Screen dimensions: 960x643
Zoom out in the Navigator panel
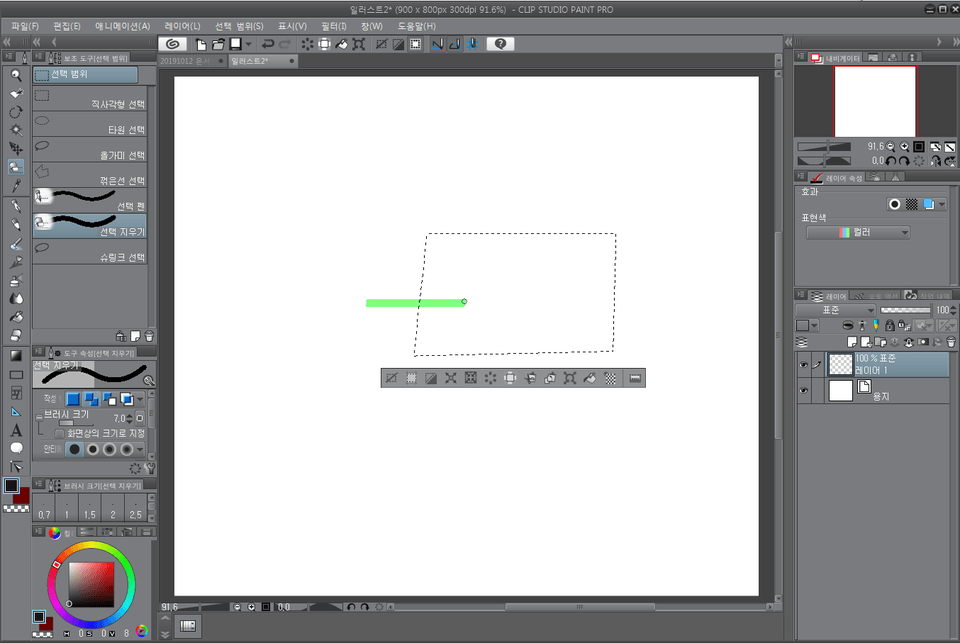coord(891,147)
